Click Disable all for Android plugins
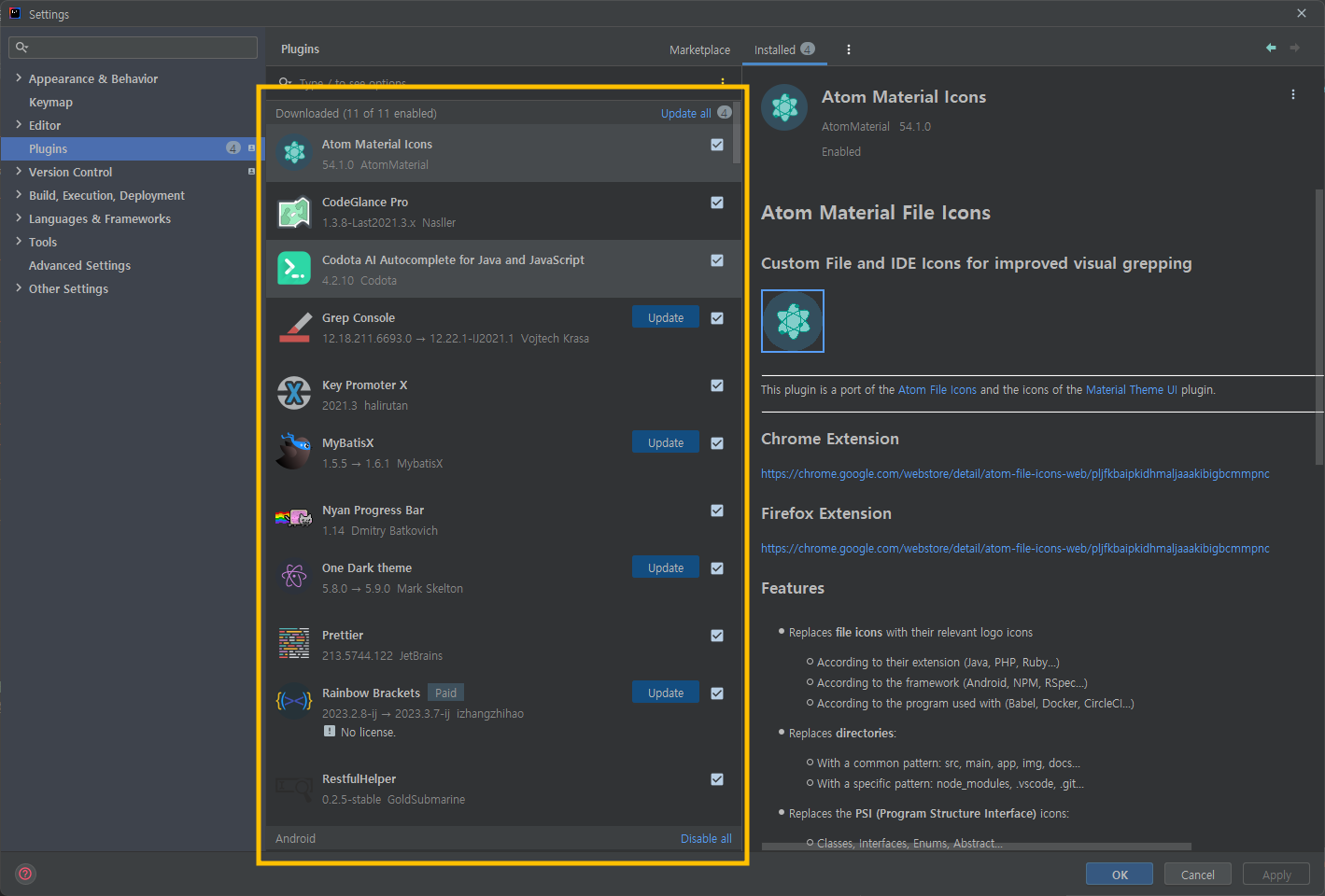Screen dimensions: 1325x896 pyautogui.click(x=706, y=839)
